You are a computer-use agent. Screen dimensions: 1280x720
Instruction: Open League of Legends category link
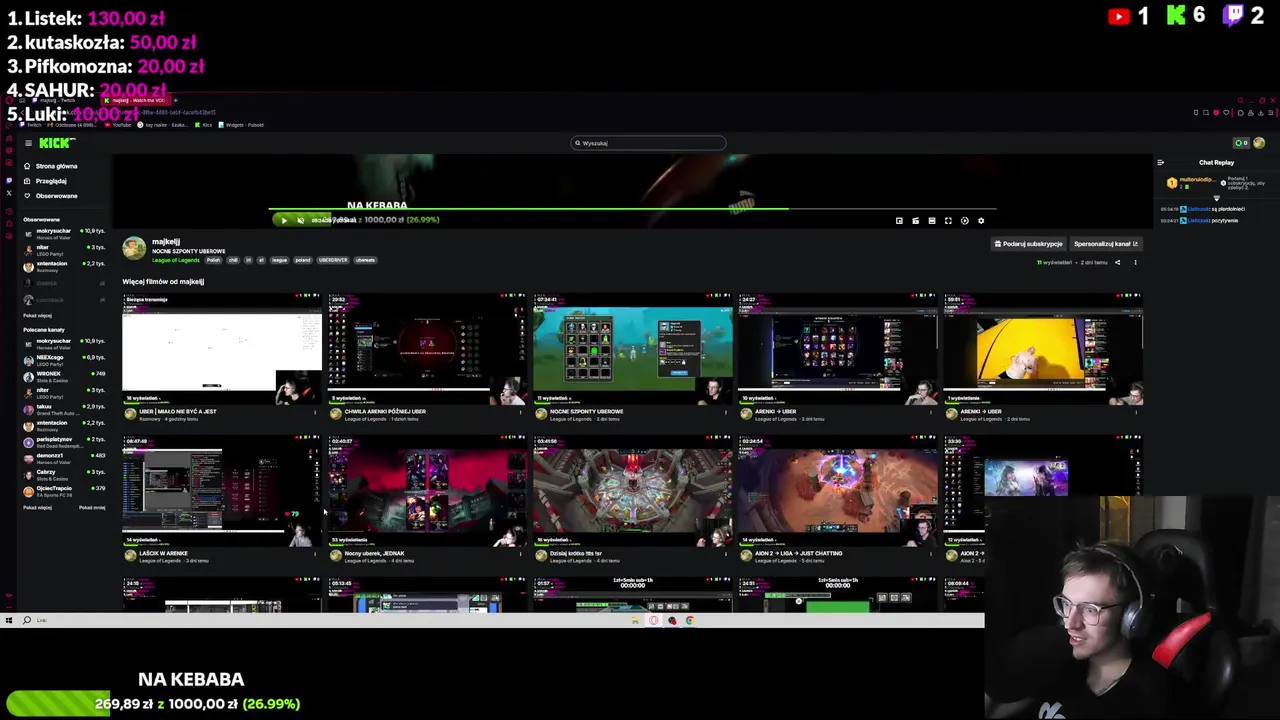[176, 260]
